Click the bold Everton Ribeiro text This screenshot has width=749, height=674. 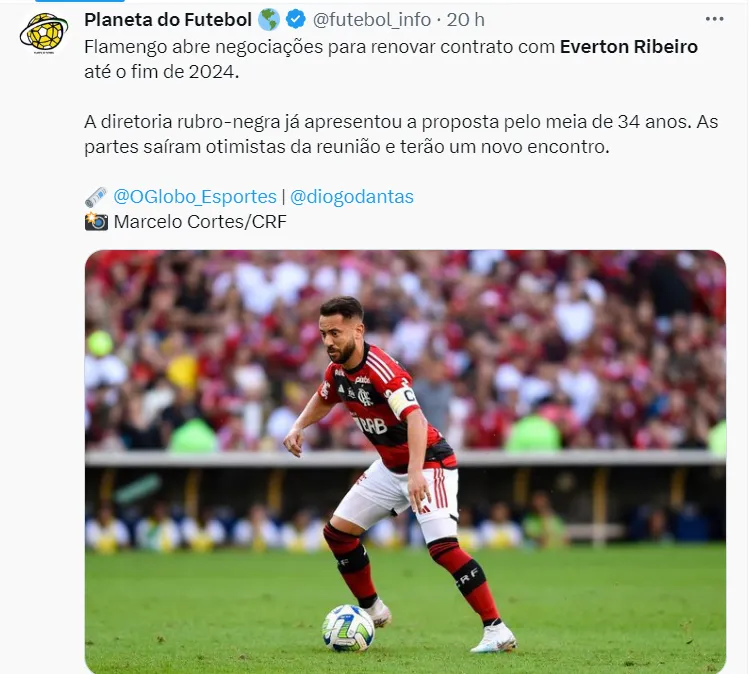tap(629, 47)
